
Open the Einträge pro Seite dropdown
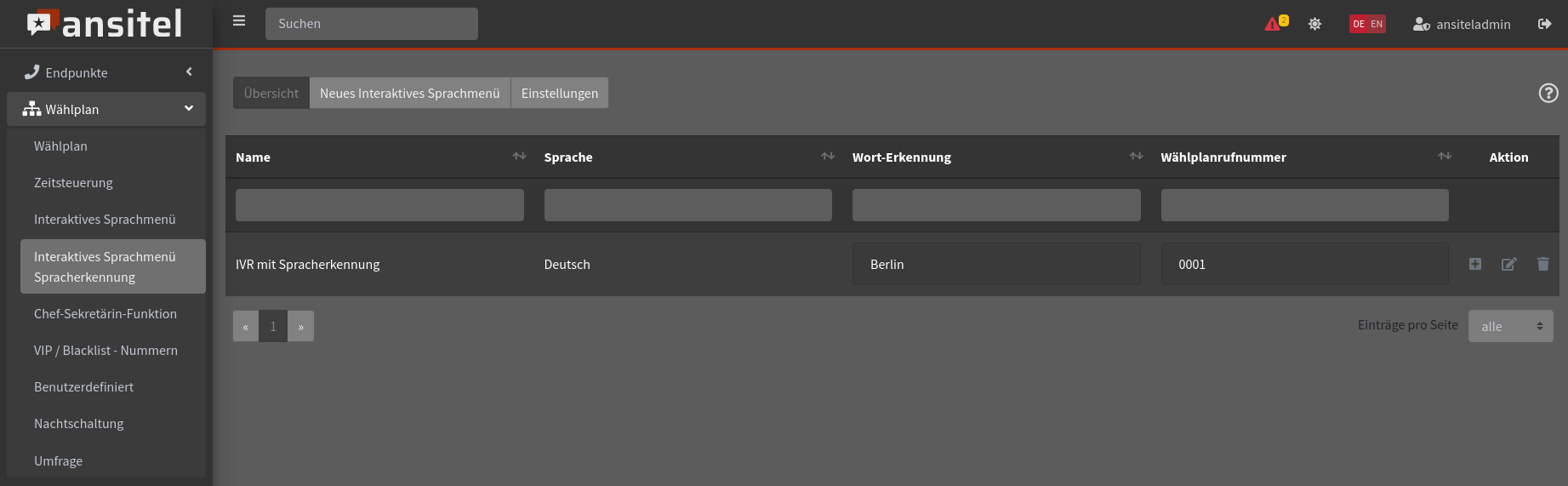[1510, 326]
